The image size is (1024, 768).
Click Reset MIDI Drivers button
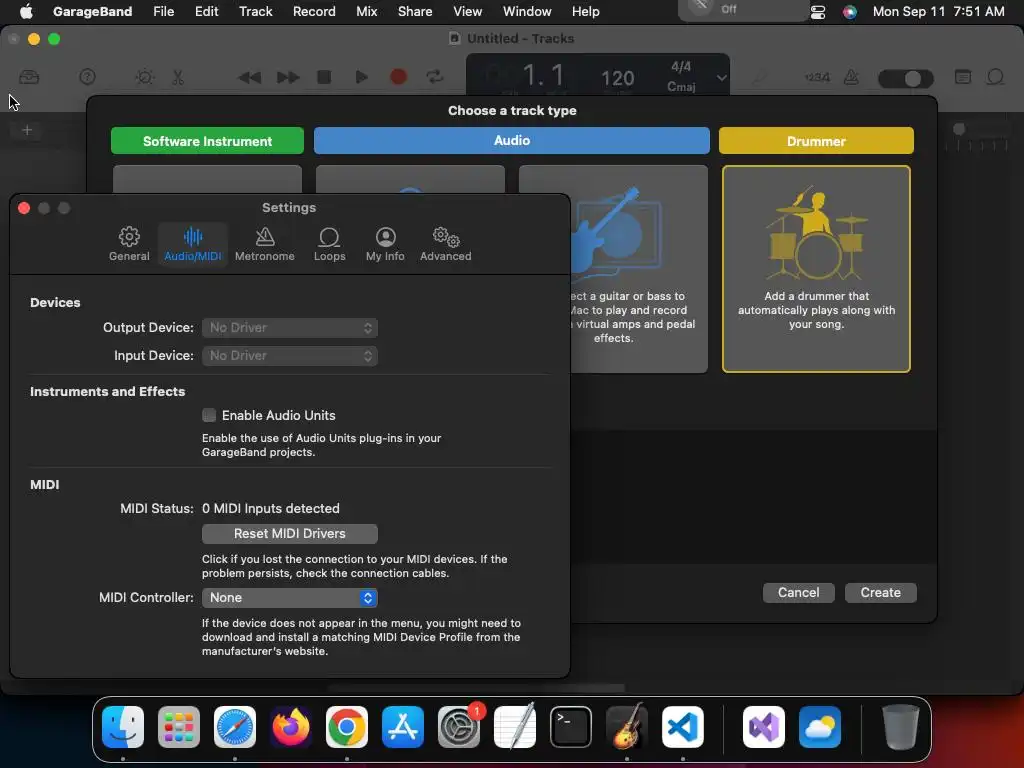tap(289, 534)
